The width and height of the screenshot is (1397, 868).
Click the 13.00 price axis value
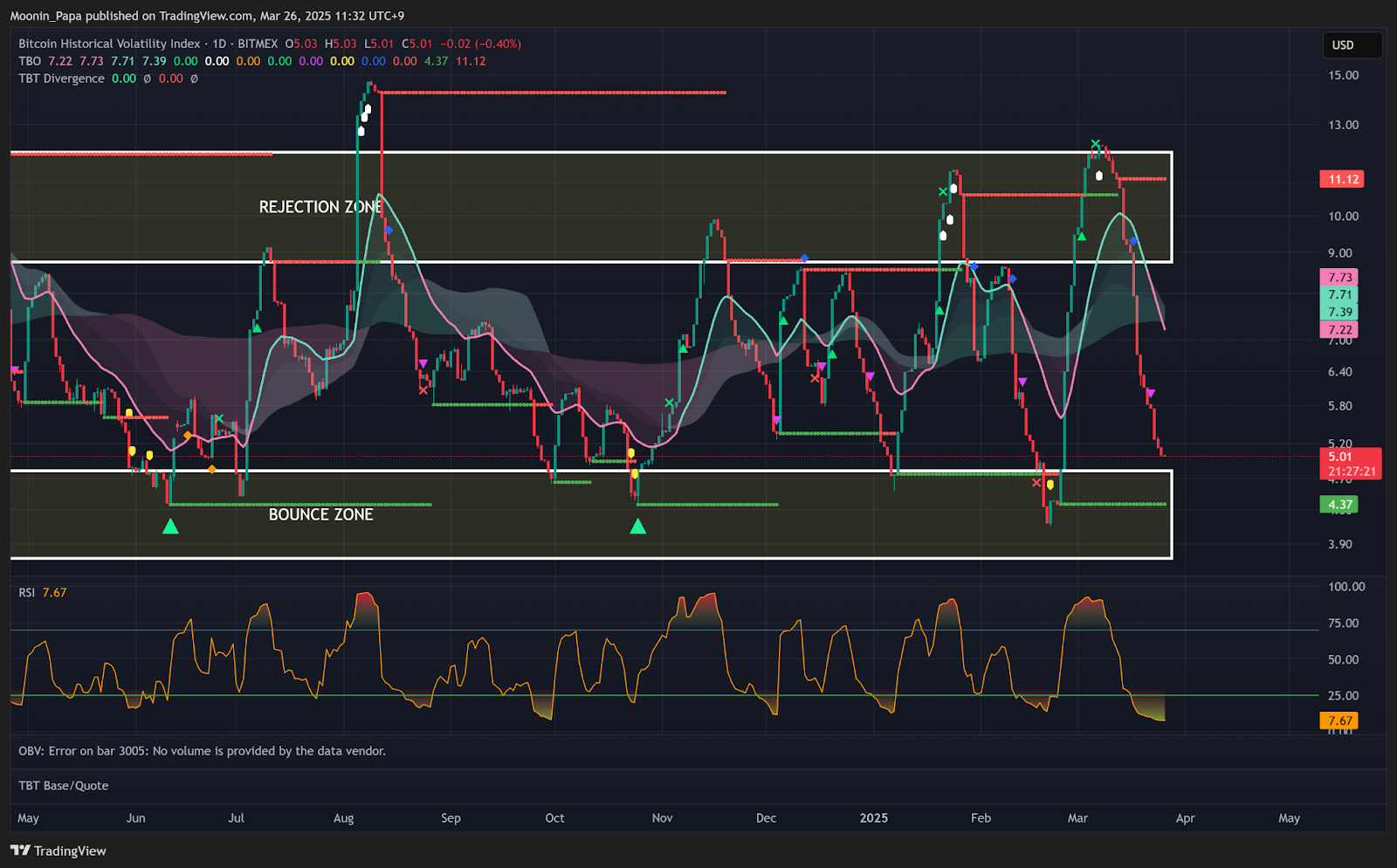[x=1343, y=125]
